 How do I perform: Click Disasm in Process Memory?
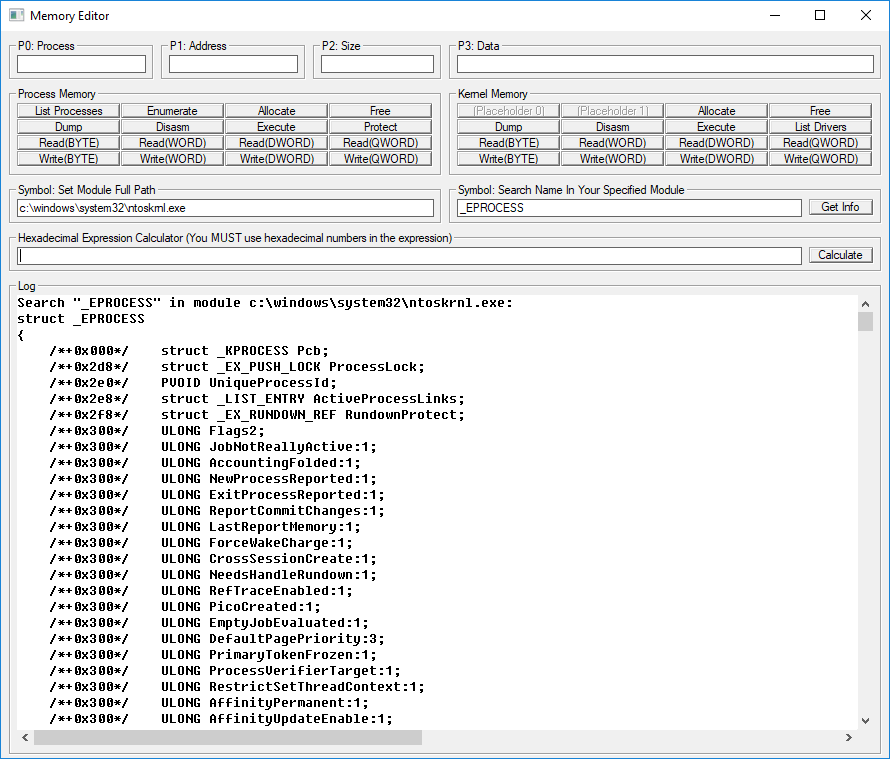173,127
